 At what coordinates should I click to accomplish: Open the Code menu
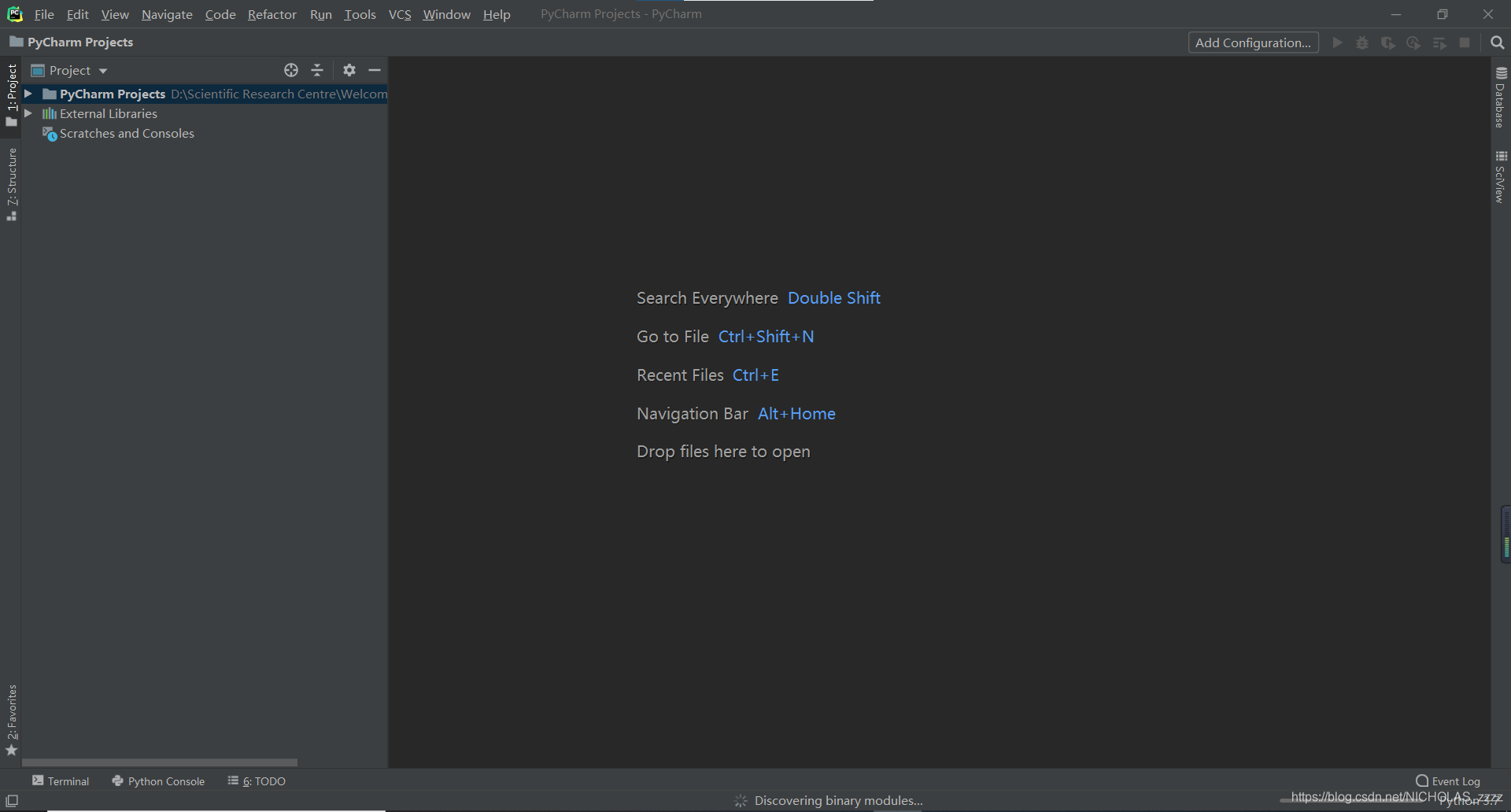[x=220, y=14]
